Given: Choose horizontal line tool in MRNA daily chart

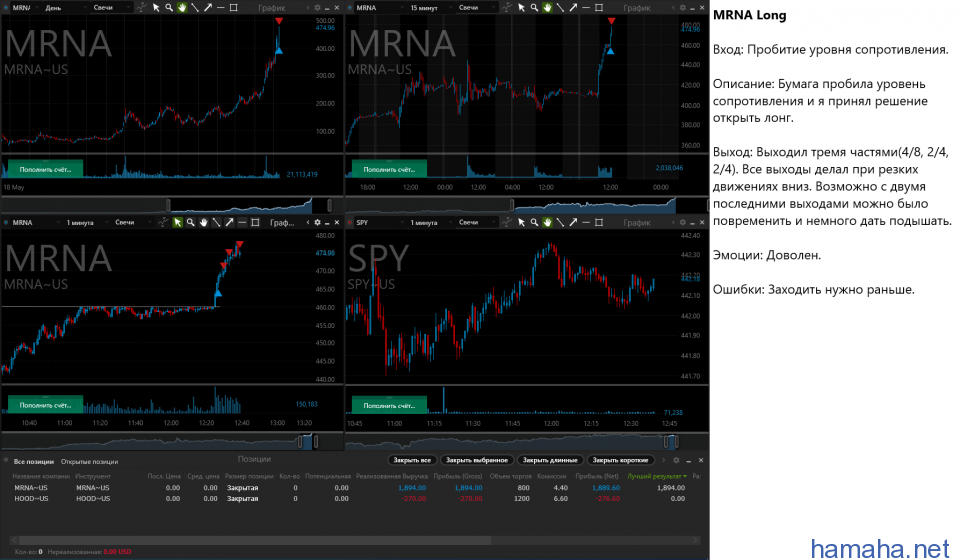Looking at the screenshot, I should [220, 7].
